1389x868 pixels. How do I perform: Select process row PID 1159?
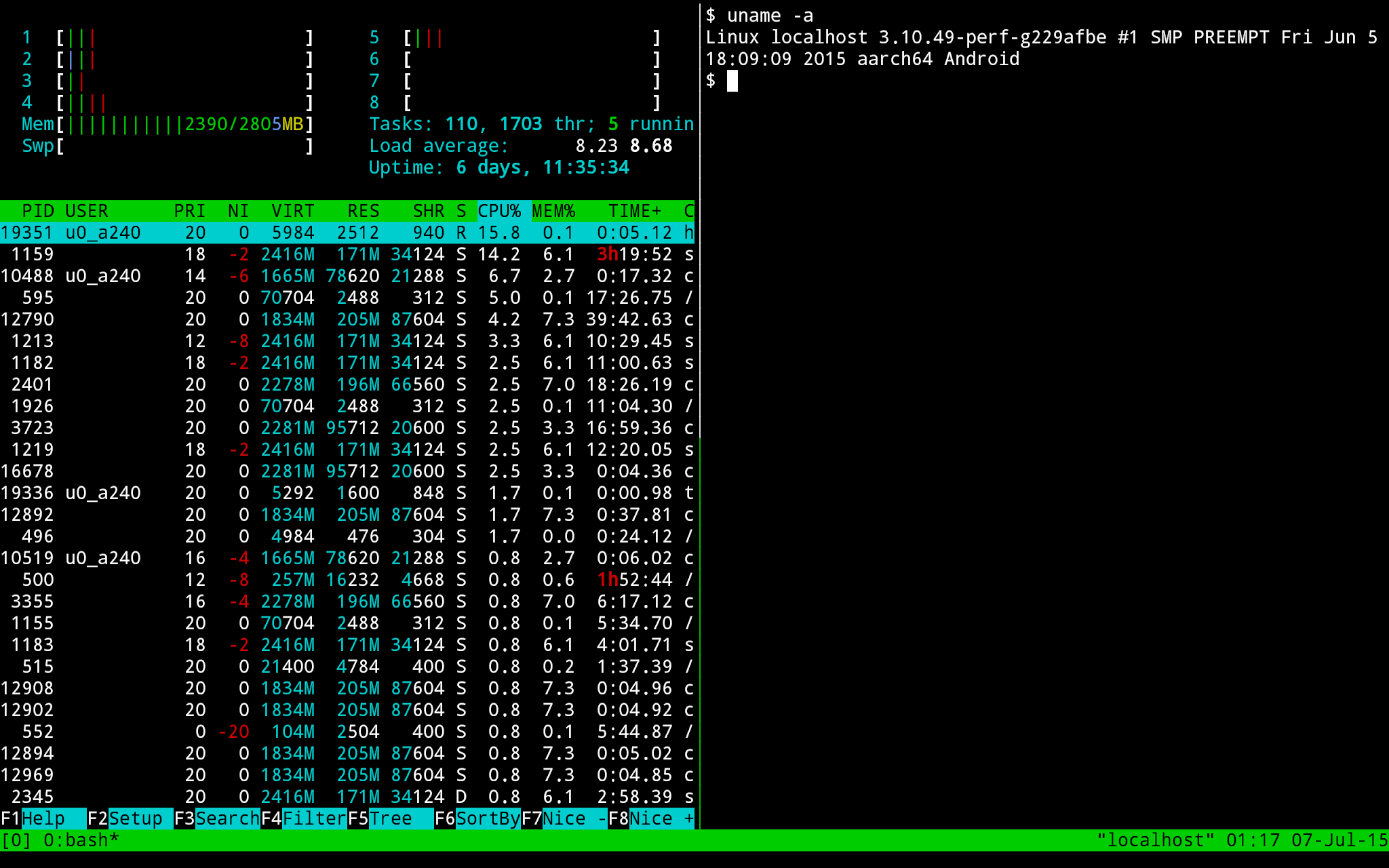pos(347,254)
